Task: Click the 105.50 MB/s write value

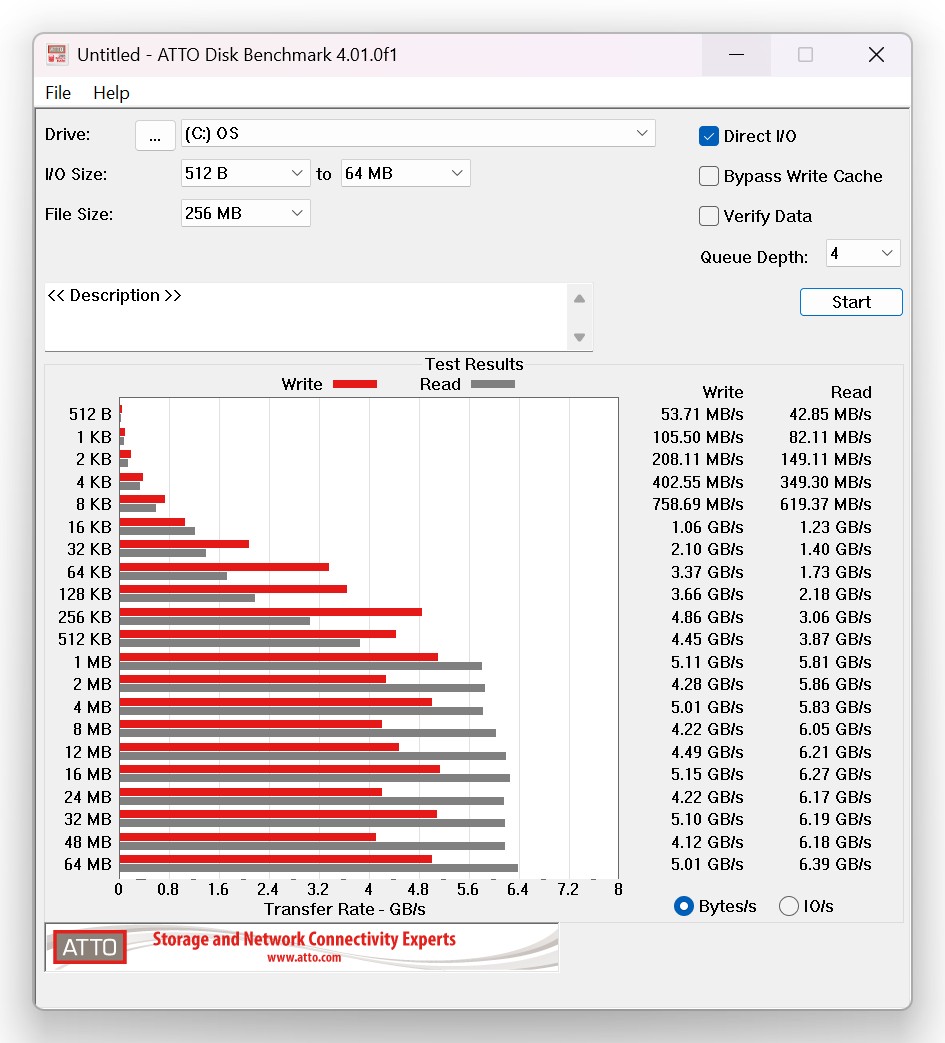Action: click(698, 437)
